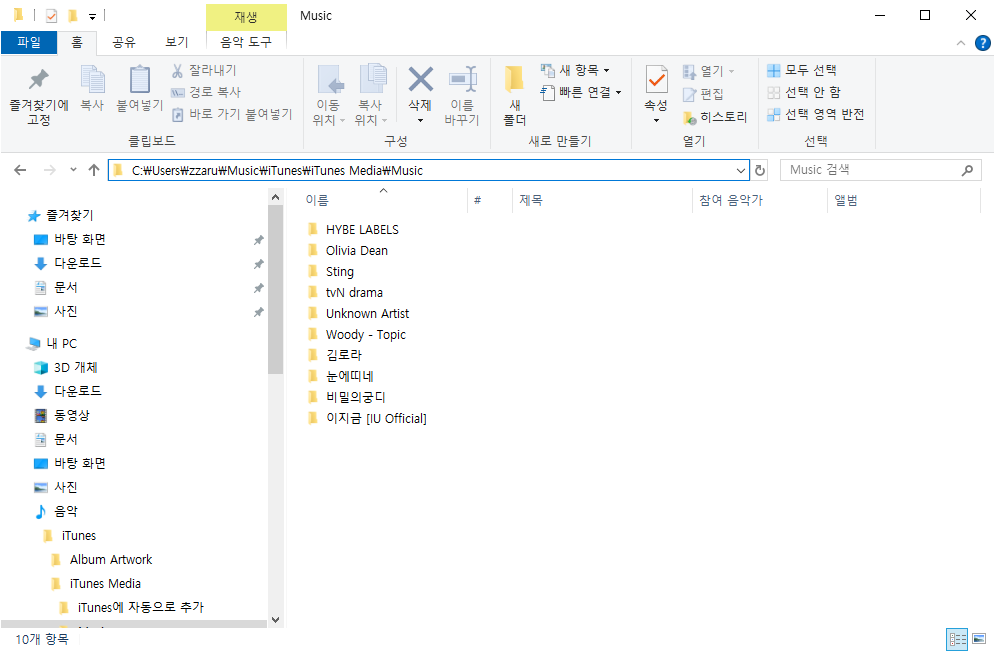
Task: Refresh the current folder view
Action: click(x=760, y=170)
